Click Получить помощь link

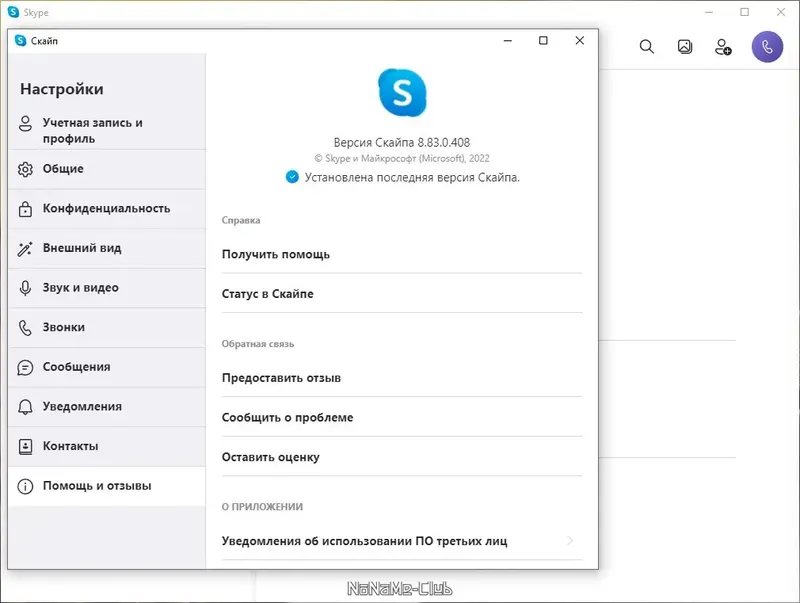pos(402,254)
